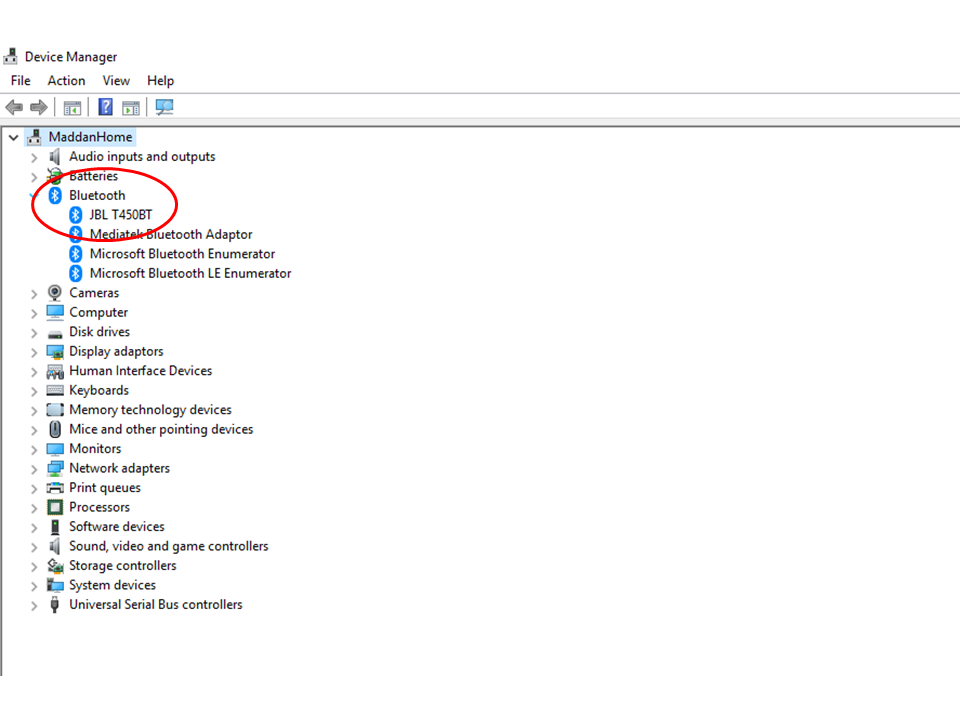Expand the System devices category
The height and width of the screenshot is (720, 960).
(34, 587)
